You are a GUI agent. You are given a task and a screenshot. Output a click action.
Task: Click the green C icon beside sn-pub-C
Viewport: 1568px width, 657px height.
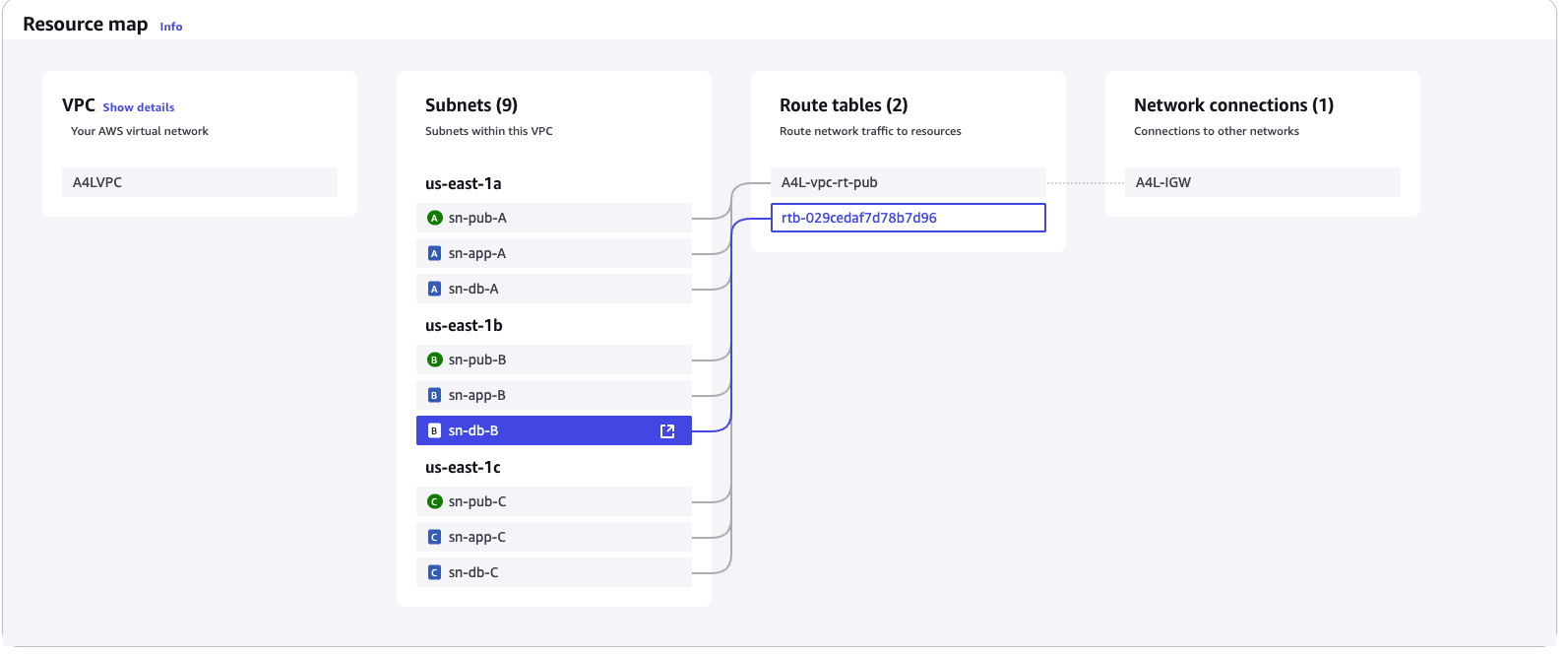pos(434,501)
